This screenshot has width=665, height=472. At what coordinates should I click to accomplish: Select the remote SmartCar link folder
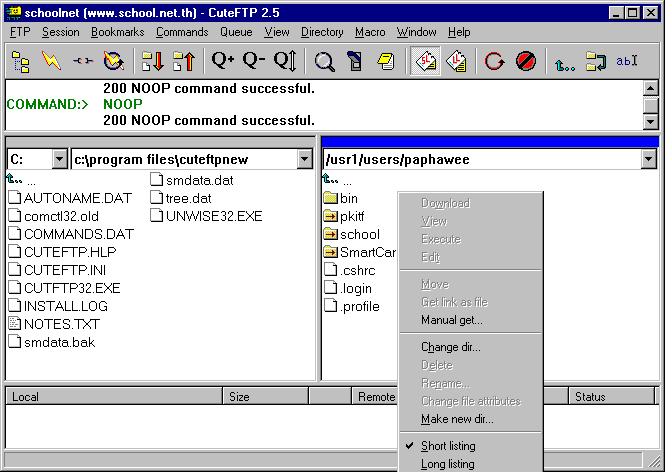[x=360, y=252]
